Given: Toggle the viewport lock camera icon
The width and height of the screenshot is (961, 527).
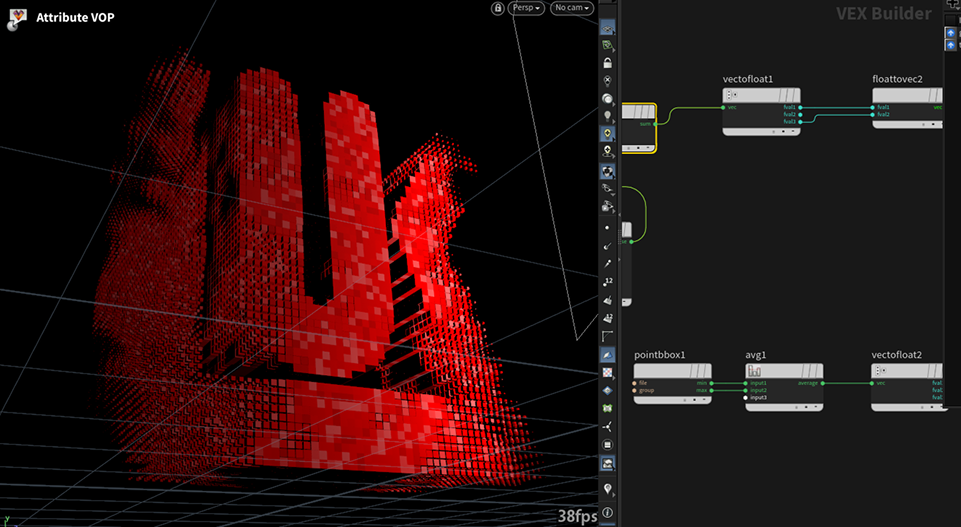Looking at the screenshot, I should coord(498,8).
